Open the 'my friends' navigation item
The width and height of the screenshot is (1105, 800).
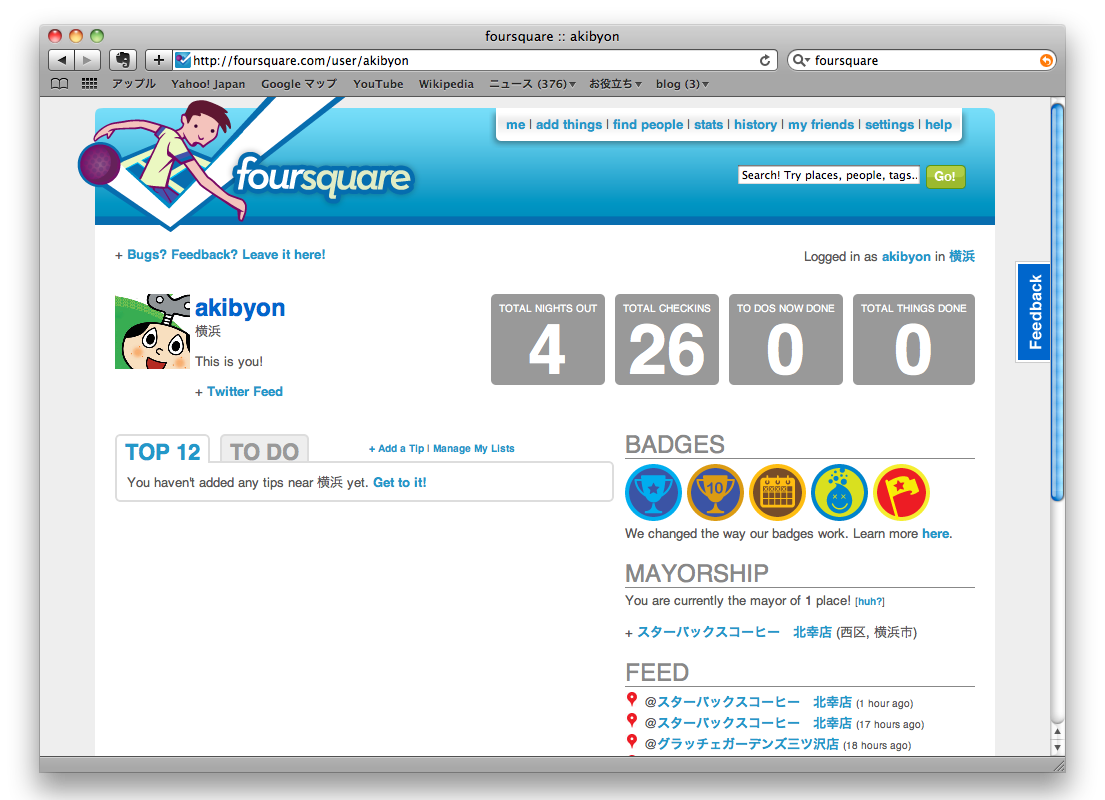[x=821, y=125]
